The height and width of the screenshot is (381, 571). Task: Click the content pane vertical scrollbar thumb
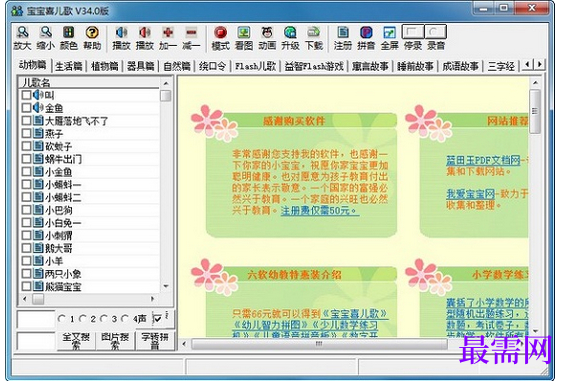[535, 111]
